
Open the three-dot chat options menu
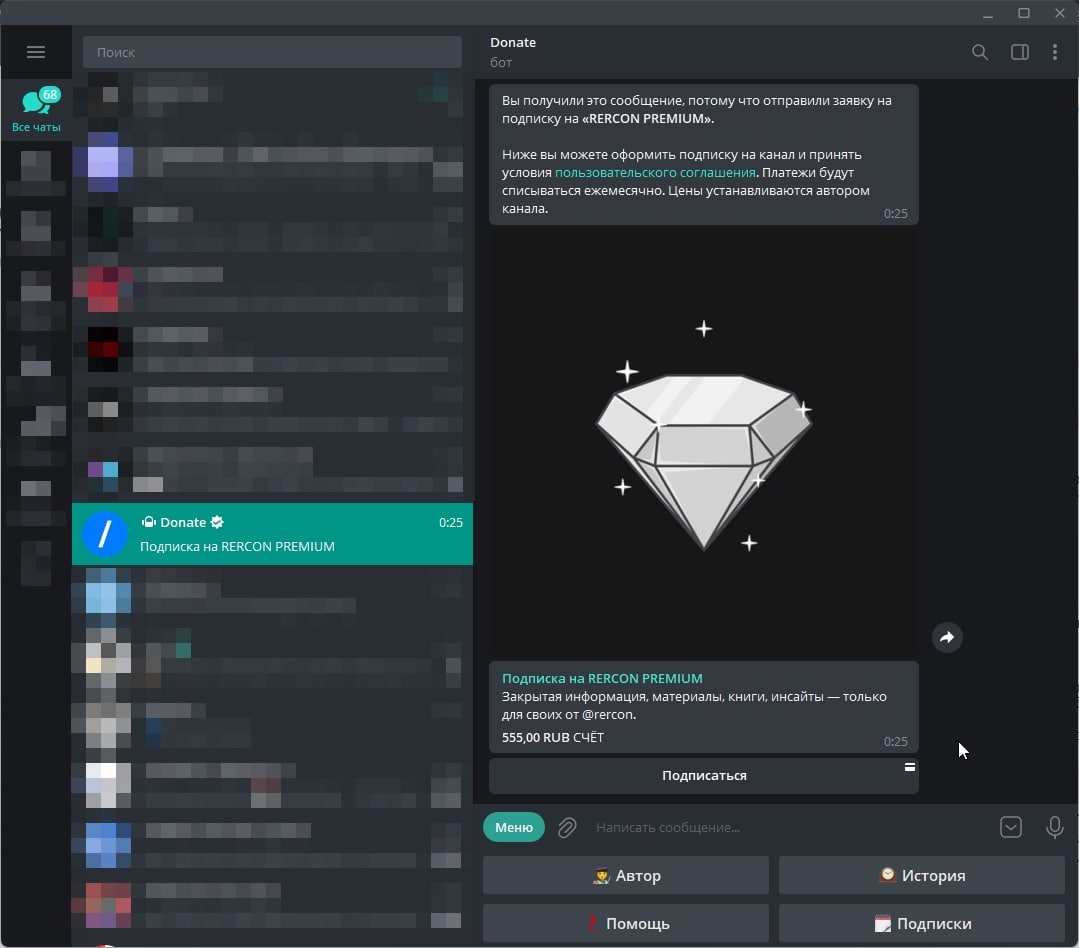coord(1055,52)
